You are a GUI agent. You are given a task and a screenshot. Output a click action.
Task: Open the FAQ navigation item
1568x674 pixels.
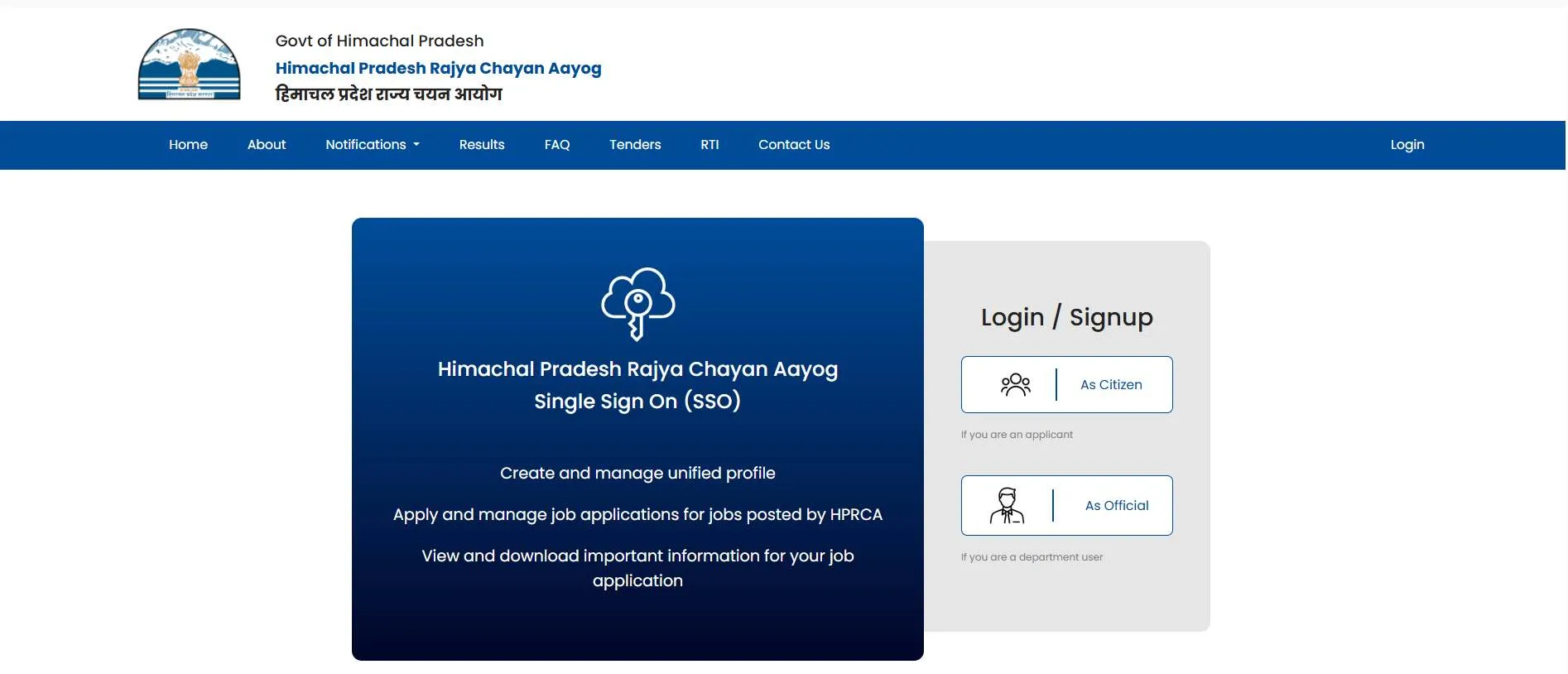556,145
